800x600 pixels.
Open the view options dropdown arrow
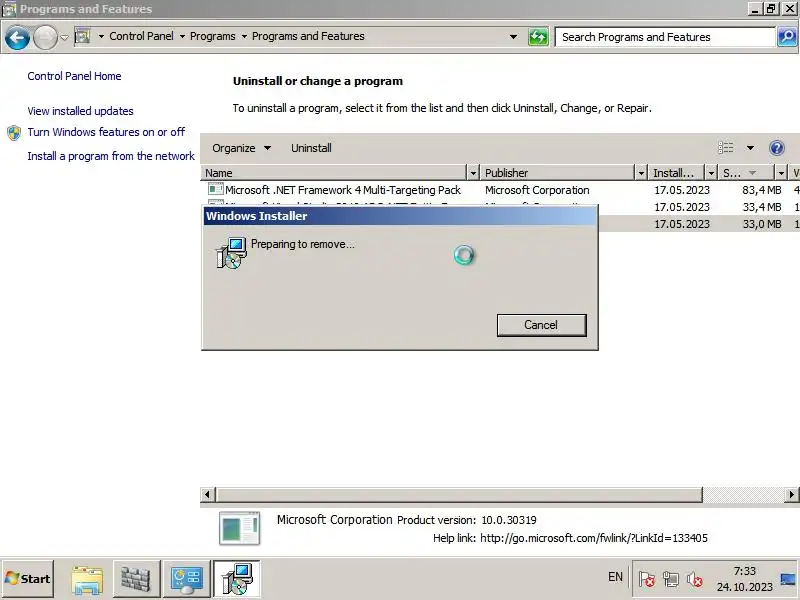pyautogui.click(x=750, y=148)
